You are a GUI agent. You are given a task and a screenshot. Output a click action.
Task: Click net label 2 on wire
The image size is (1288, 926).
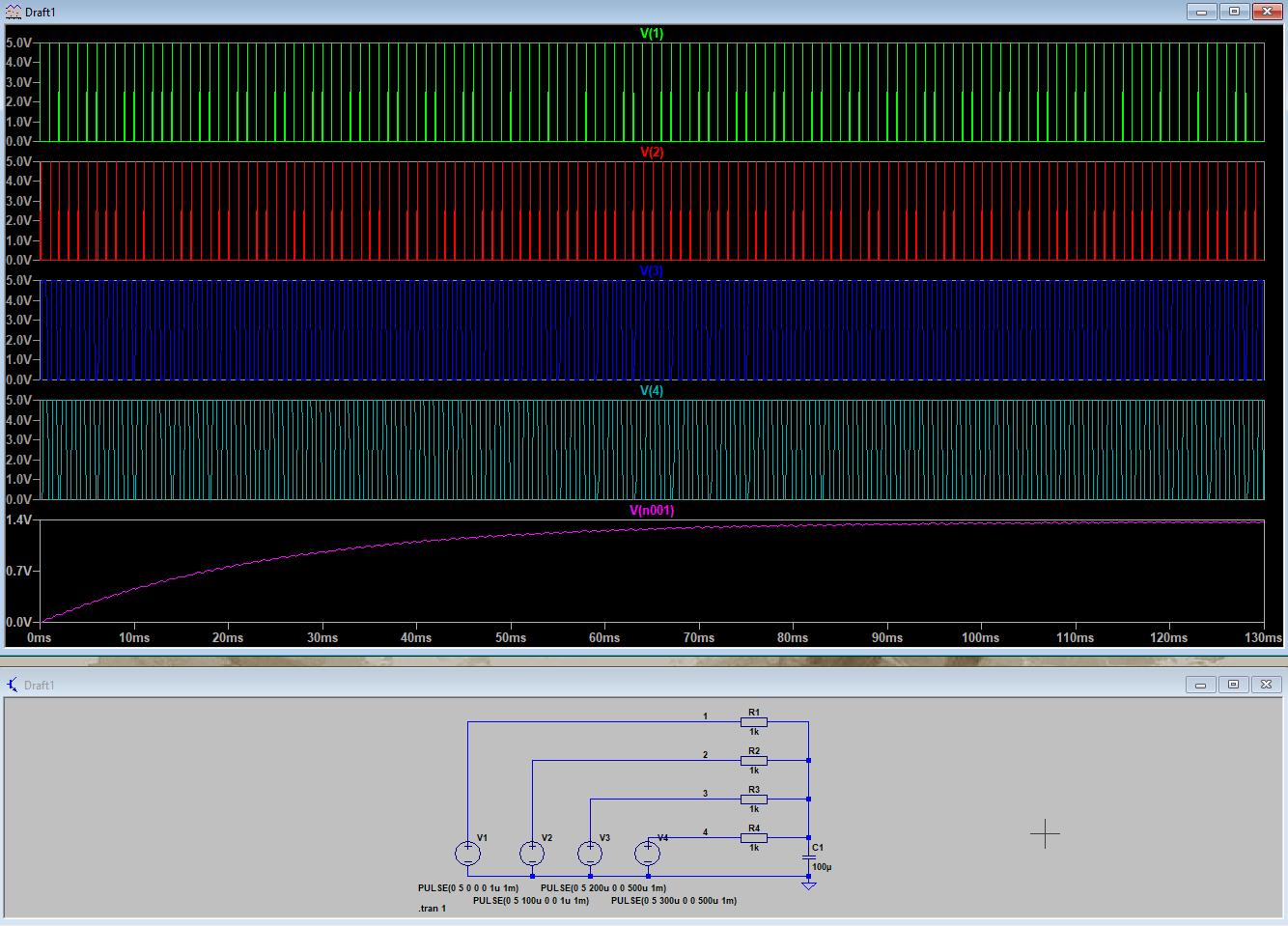(706, 755)
